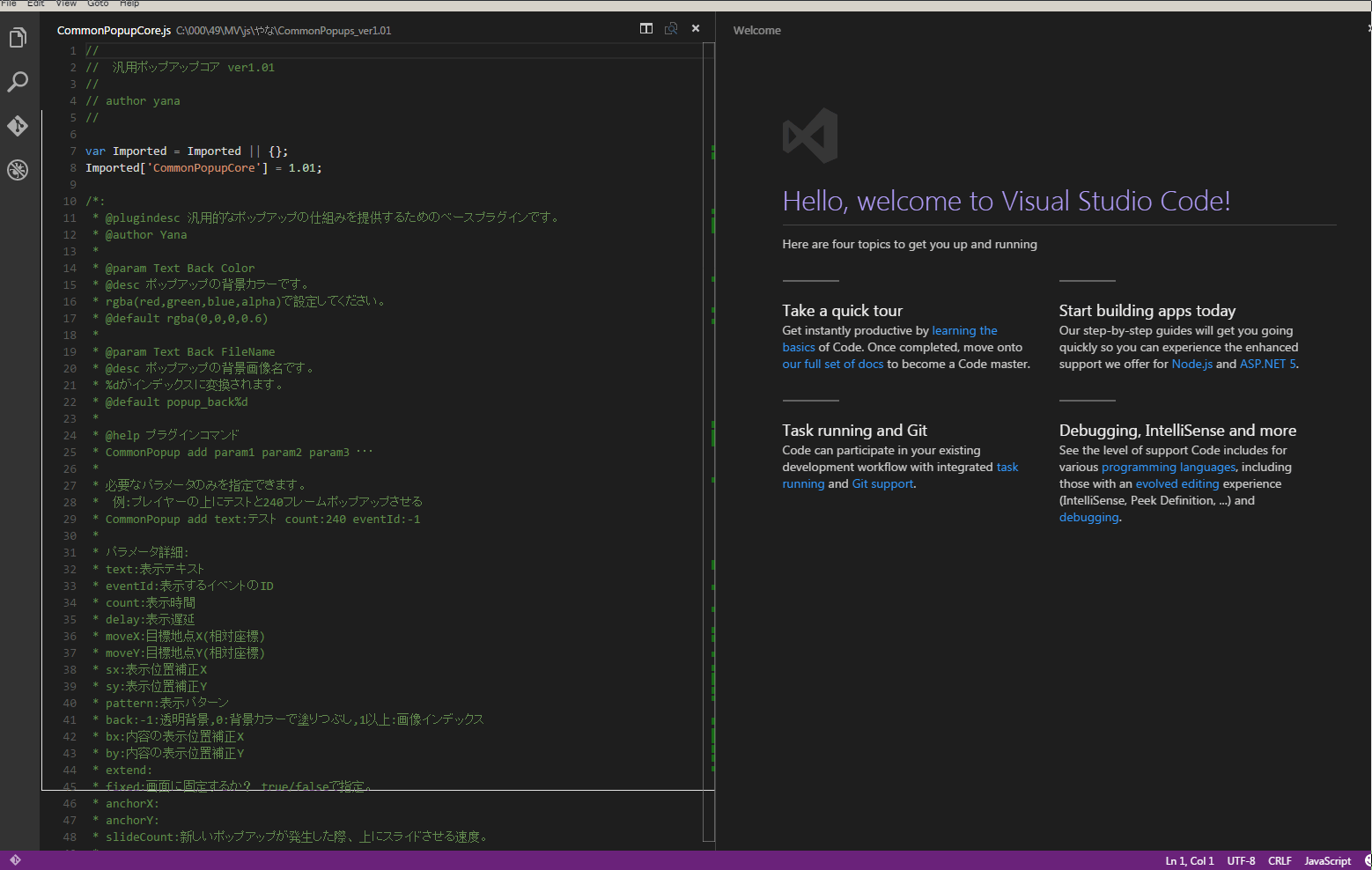Open the File menu
This screenshot has height=870, width=1372.
click(x=9, y=4)
